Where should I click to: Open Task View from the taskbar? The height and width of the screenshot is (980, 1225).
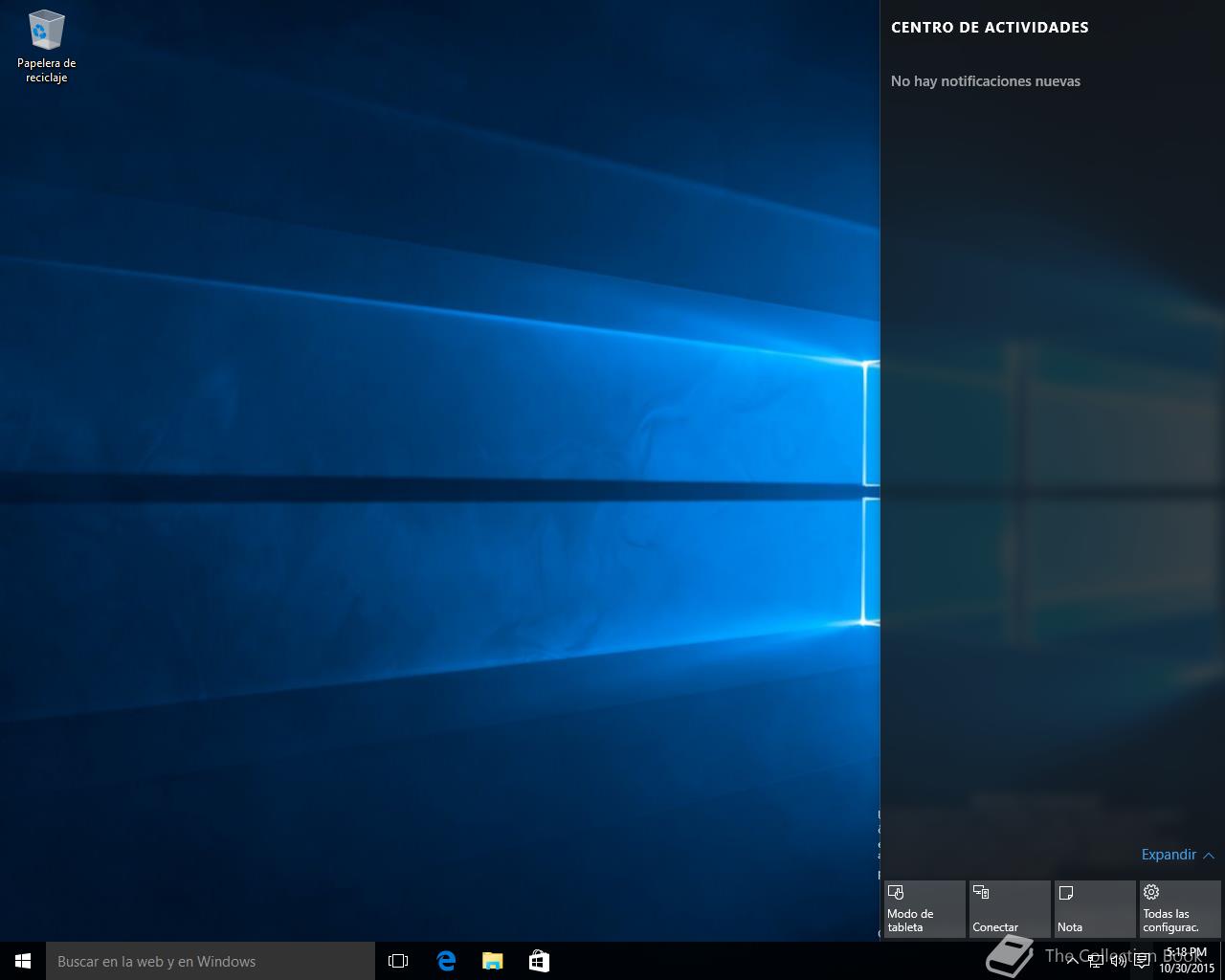(398, 961)
